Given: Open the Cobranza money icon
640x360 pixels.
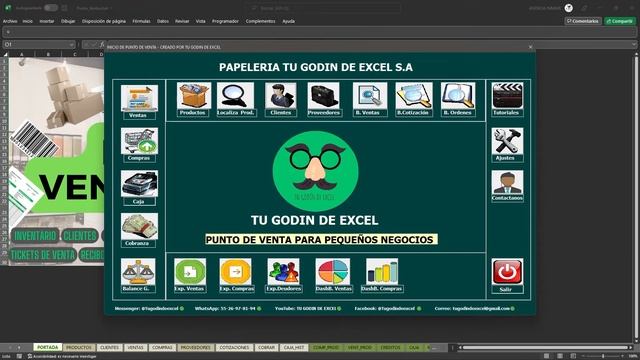Looking at the screenshot, I should pyautogui.click(x=139, y=226).
